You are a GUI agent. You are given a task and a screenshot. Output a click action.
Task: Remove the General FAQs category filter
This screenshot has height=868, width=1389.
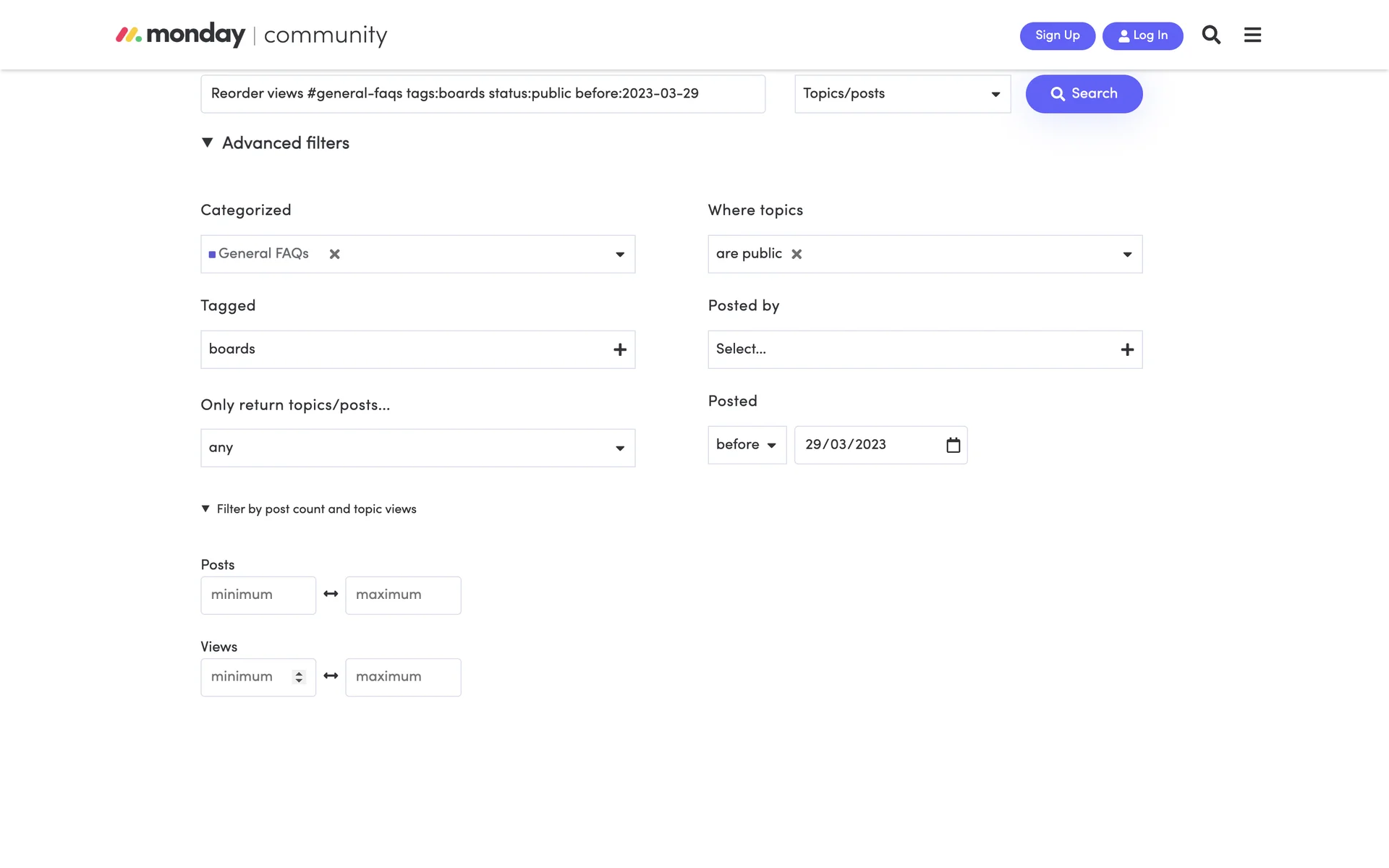click(x=334, y=254)
